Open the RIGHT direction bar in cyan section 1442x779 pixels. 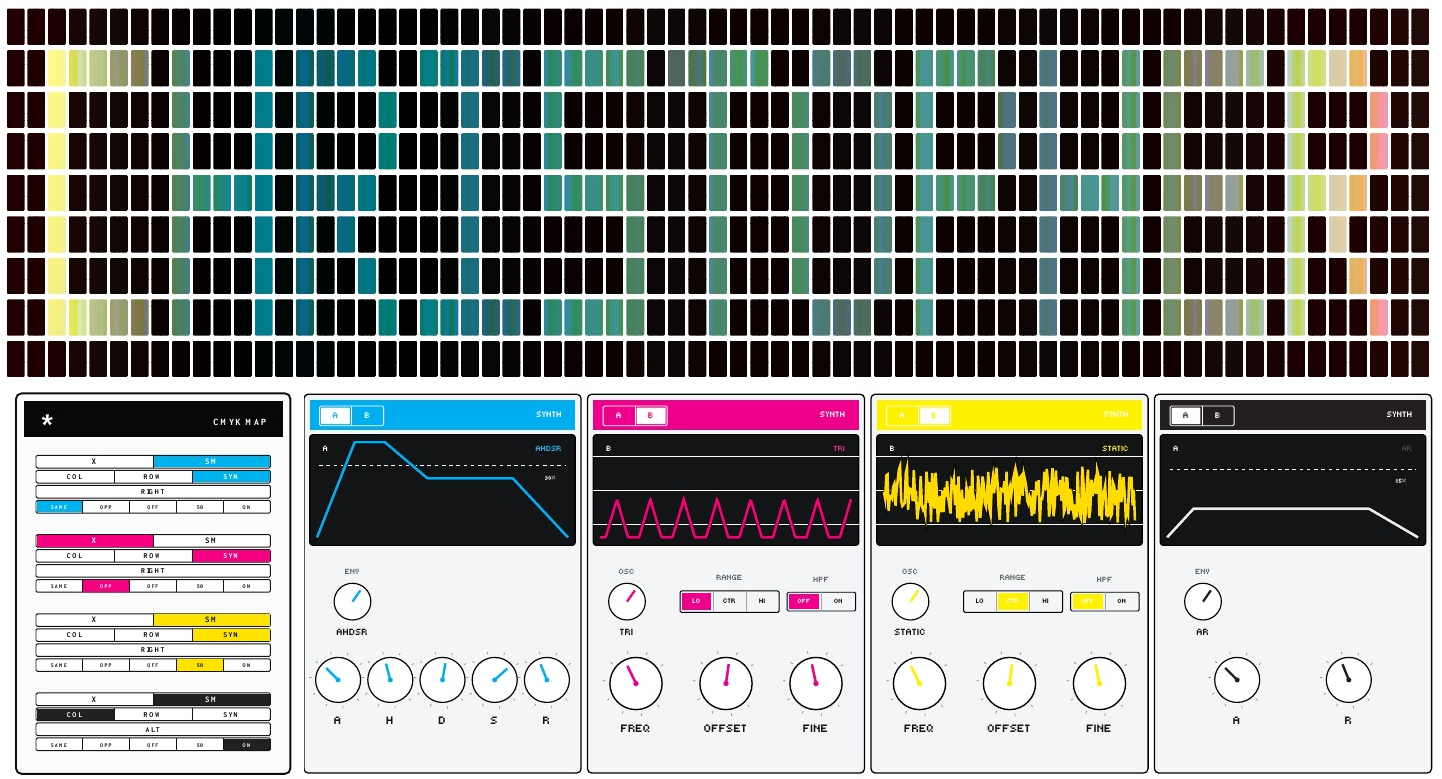tap(153, 492)
